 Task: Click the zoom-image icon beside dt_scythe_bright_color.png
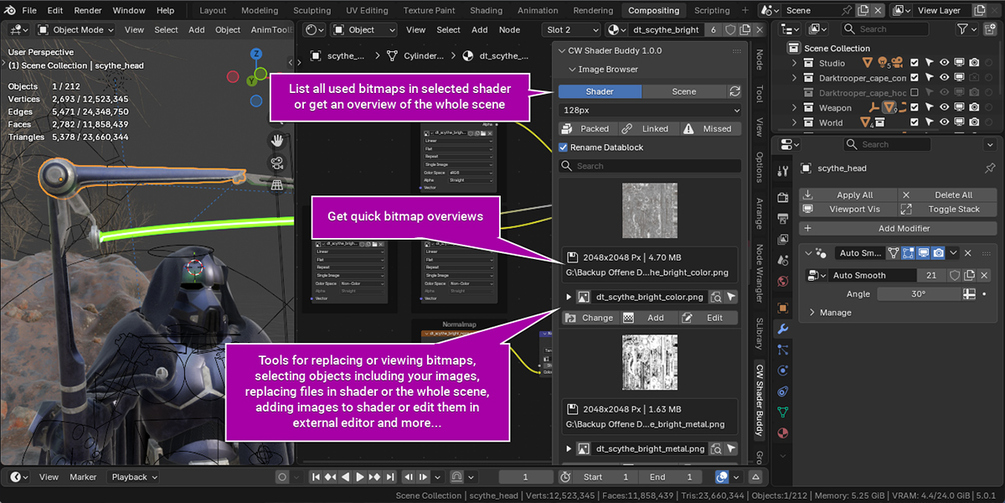point(716,297)
